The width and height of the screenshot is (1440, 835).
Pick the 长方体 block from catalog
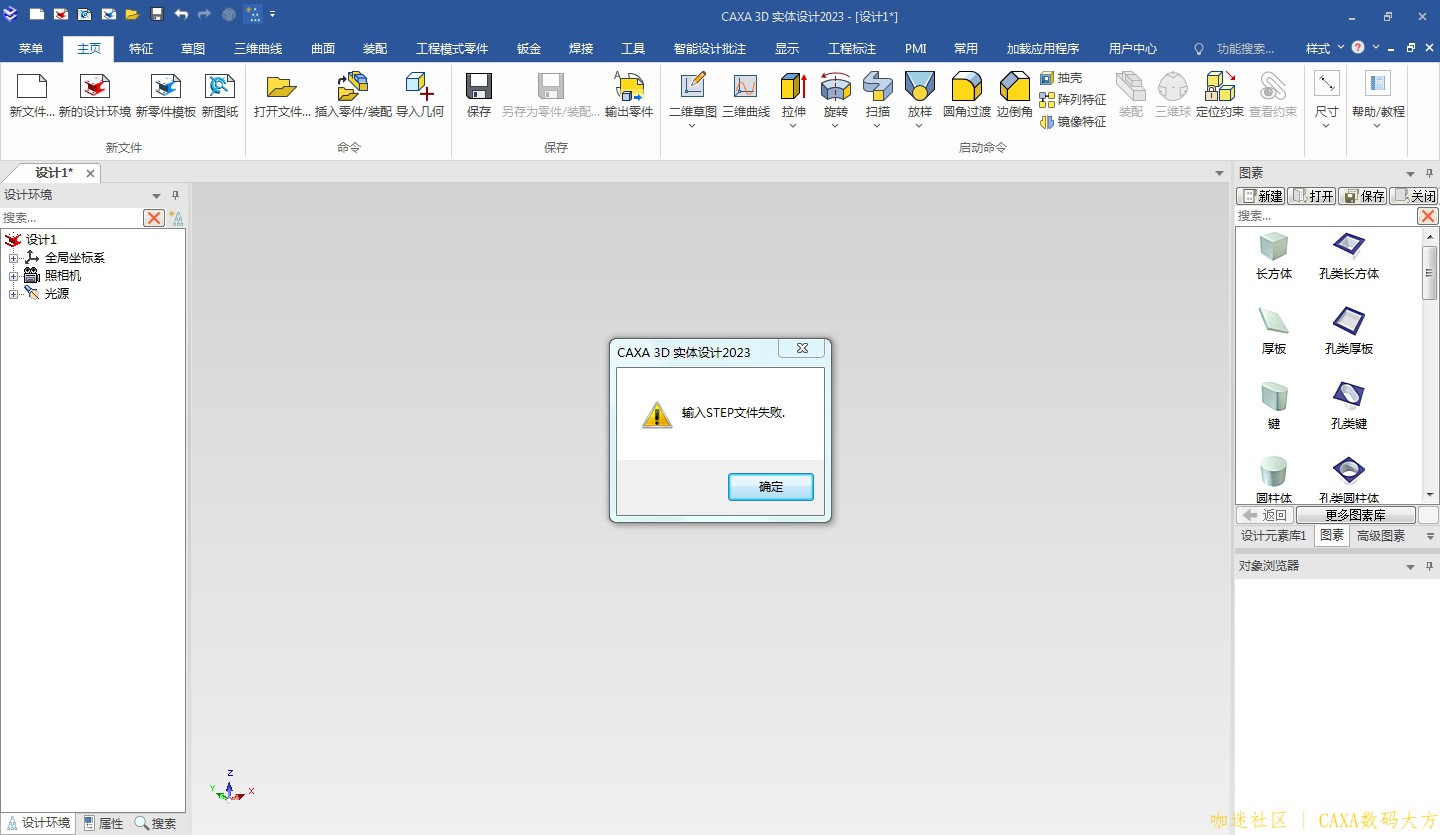(1274, 256)
